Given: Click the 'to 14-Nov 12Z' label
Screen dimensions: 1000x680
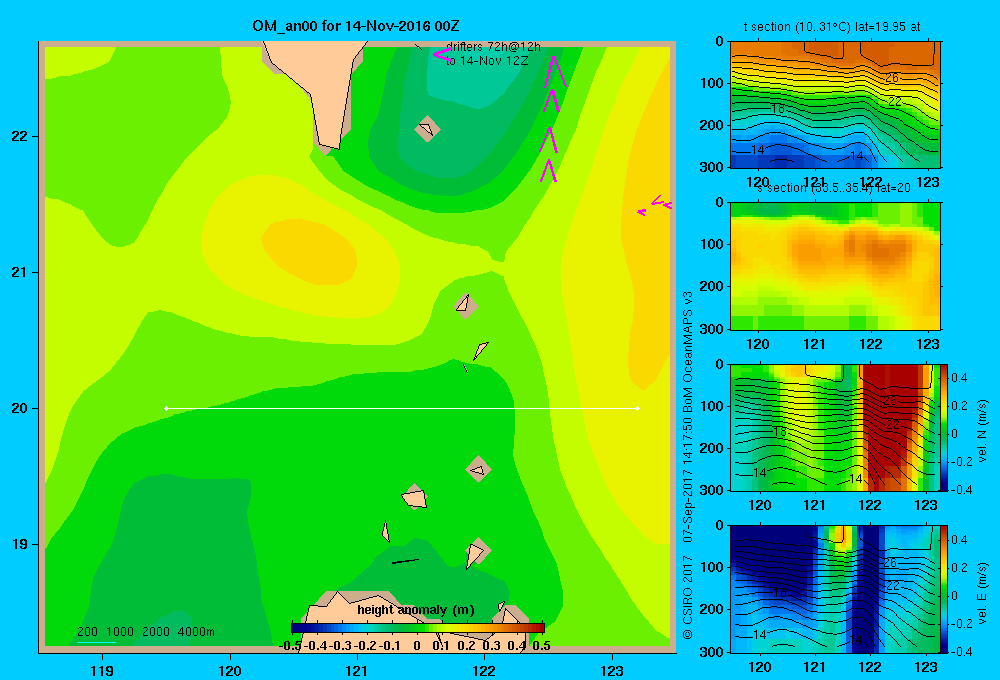Looking at the screenshot, I should pos(487,61).
